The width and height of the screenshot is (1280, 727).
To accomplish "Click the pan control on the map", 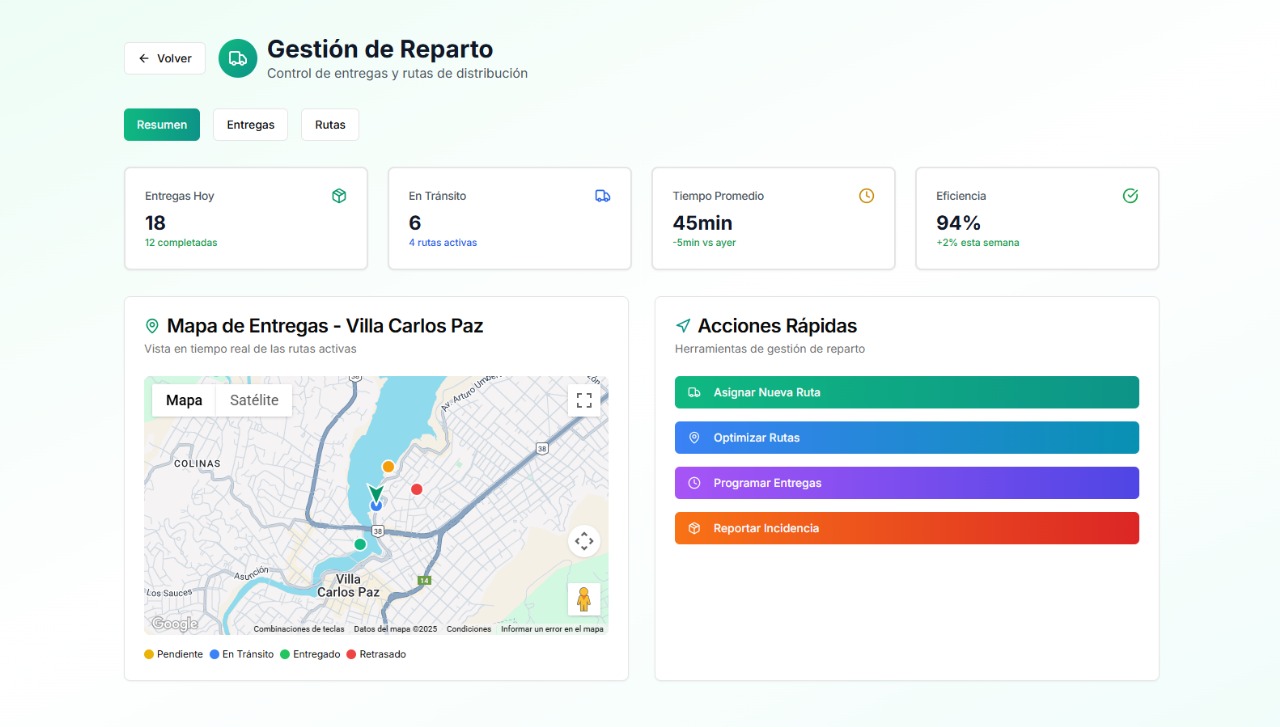I will [x=584, y=541].
